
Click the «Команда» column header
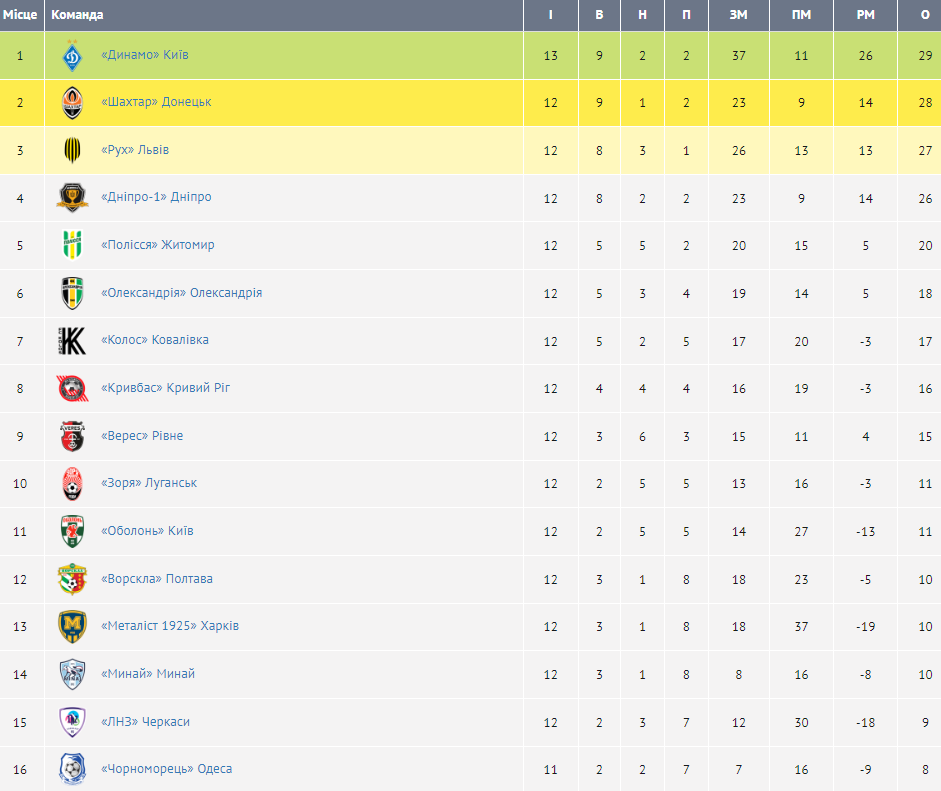coord(77,15)
